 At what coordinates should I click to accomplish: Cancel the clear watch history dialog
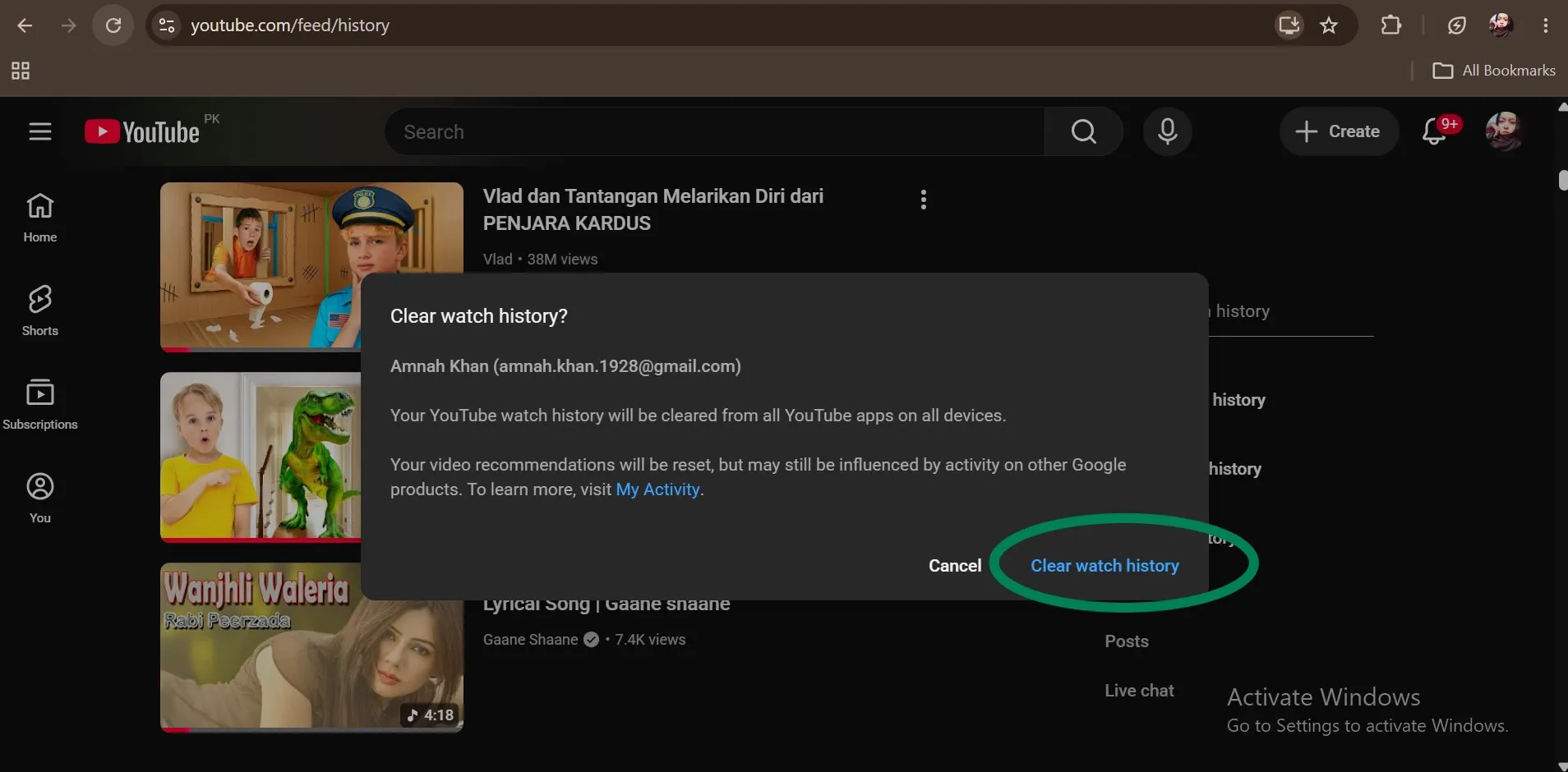(955, 566)
